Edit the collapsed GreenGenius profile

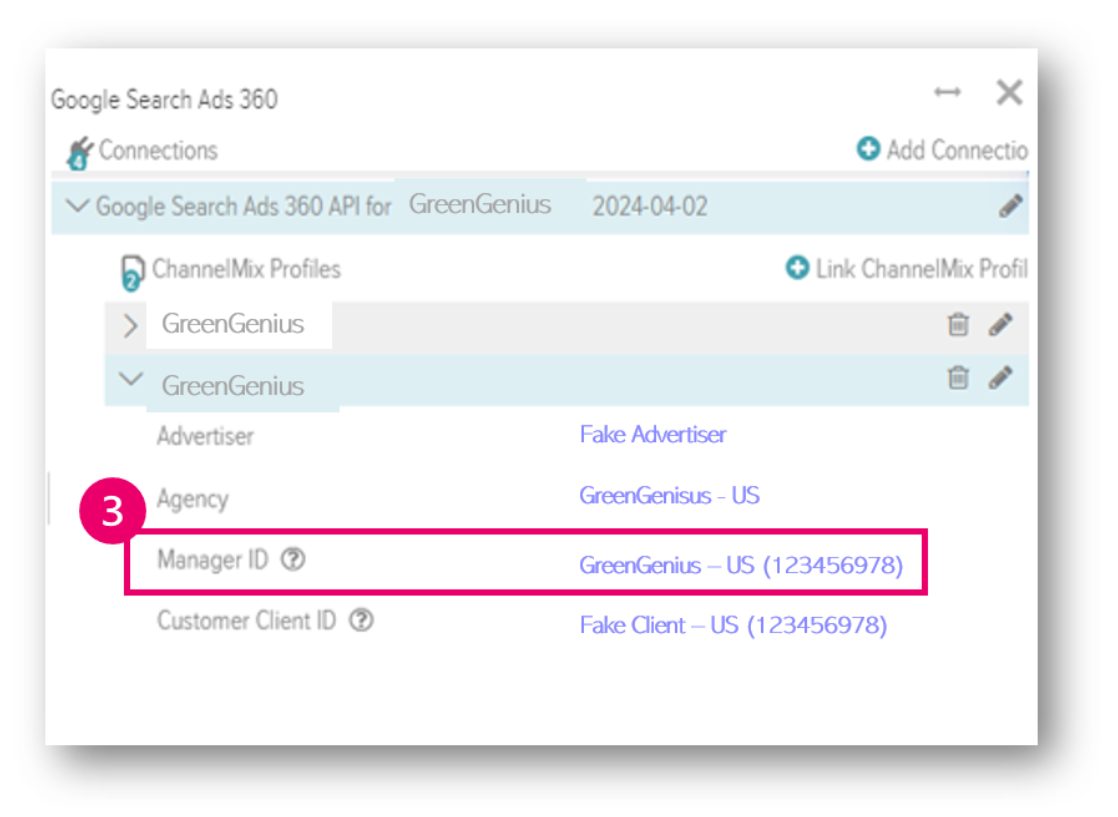point(1000,324)
